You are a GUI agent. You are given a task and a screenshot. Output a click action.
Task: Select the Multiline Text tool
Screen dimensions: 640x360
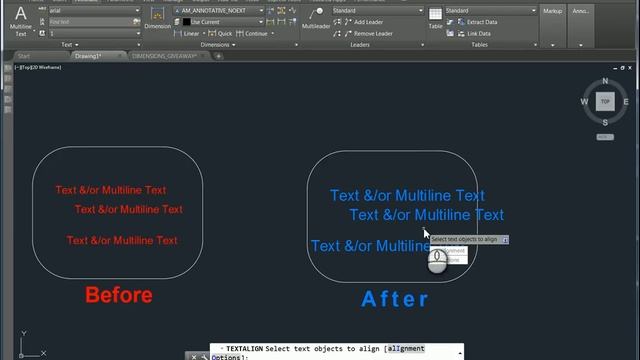20,21
